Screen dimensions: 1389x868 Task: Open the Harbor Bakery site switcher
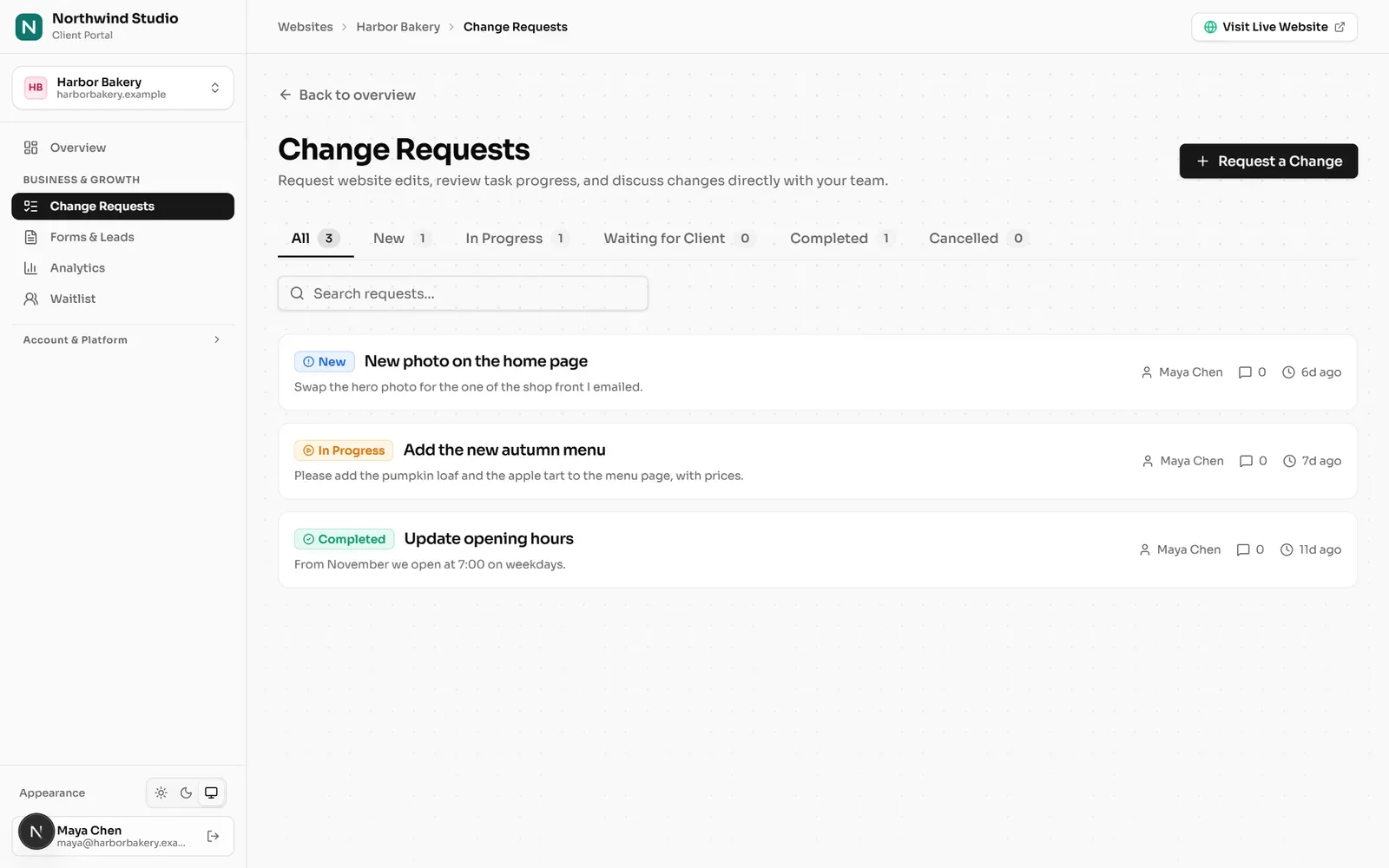coord(122,88)
